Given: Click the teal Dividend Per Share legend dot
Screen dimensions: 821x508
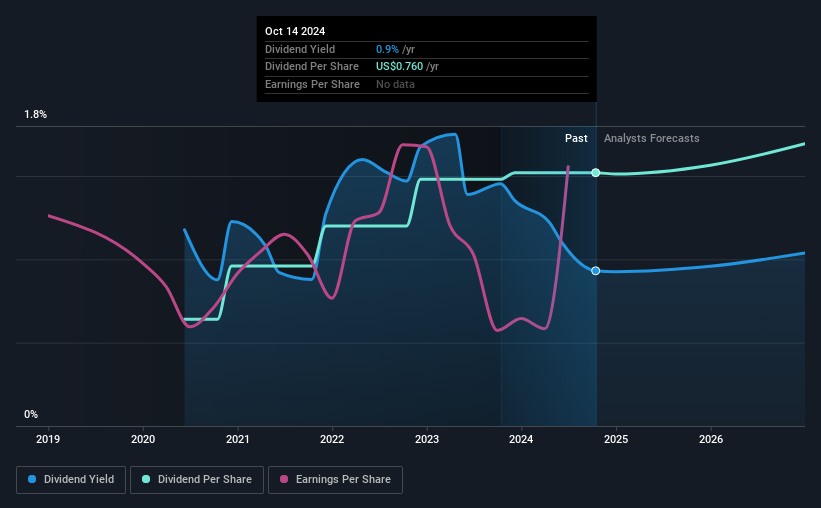Looking at the screenshot, I should [146, 479].
